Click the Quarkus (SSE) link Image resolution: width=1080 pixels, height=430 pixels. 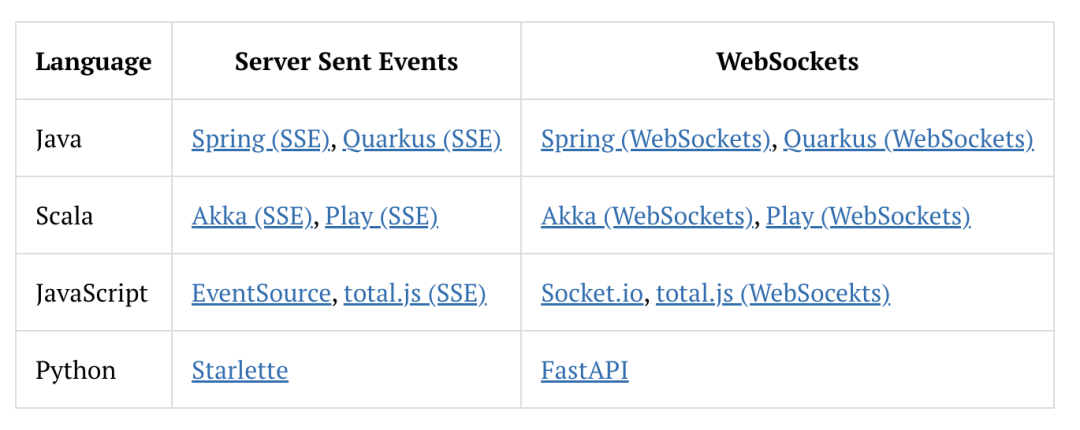point(422,139)
